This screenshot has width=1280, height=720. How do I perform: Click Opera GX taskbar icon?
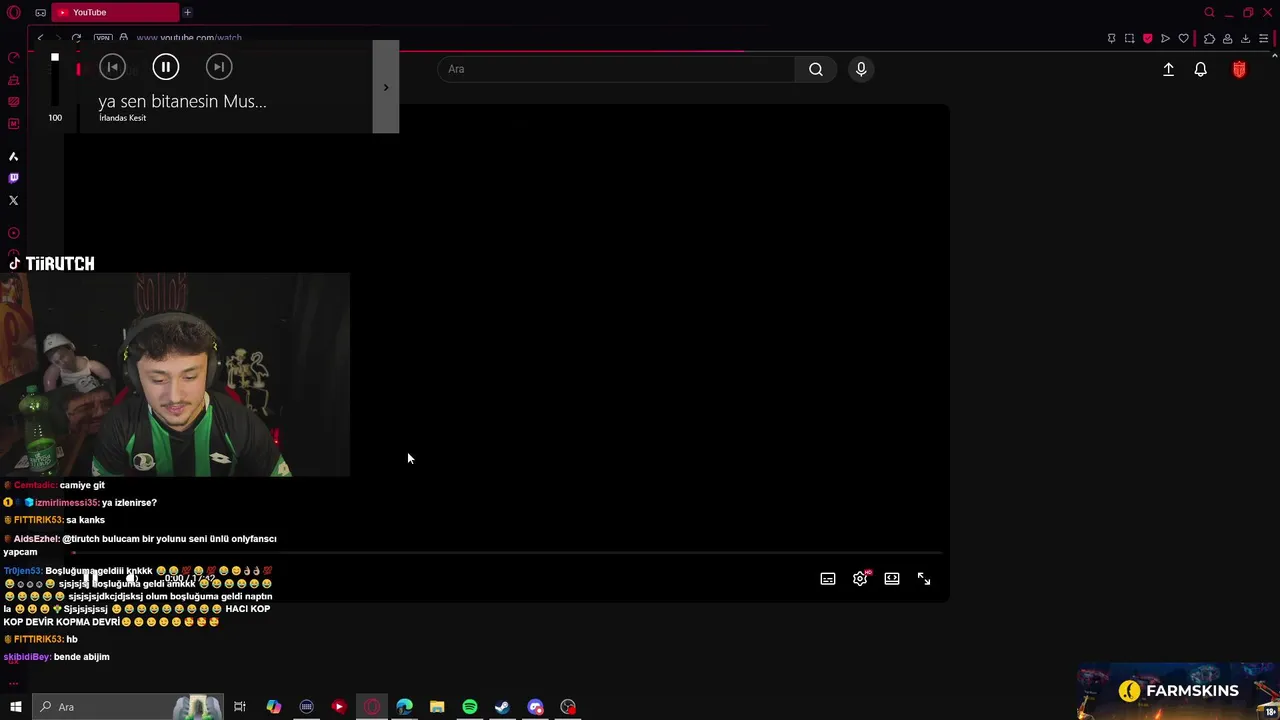tap(371, 707)
